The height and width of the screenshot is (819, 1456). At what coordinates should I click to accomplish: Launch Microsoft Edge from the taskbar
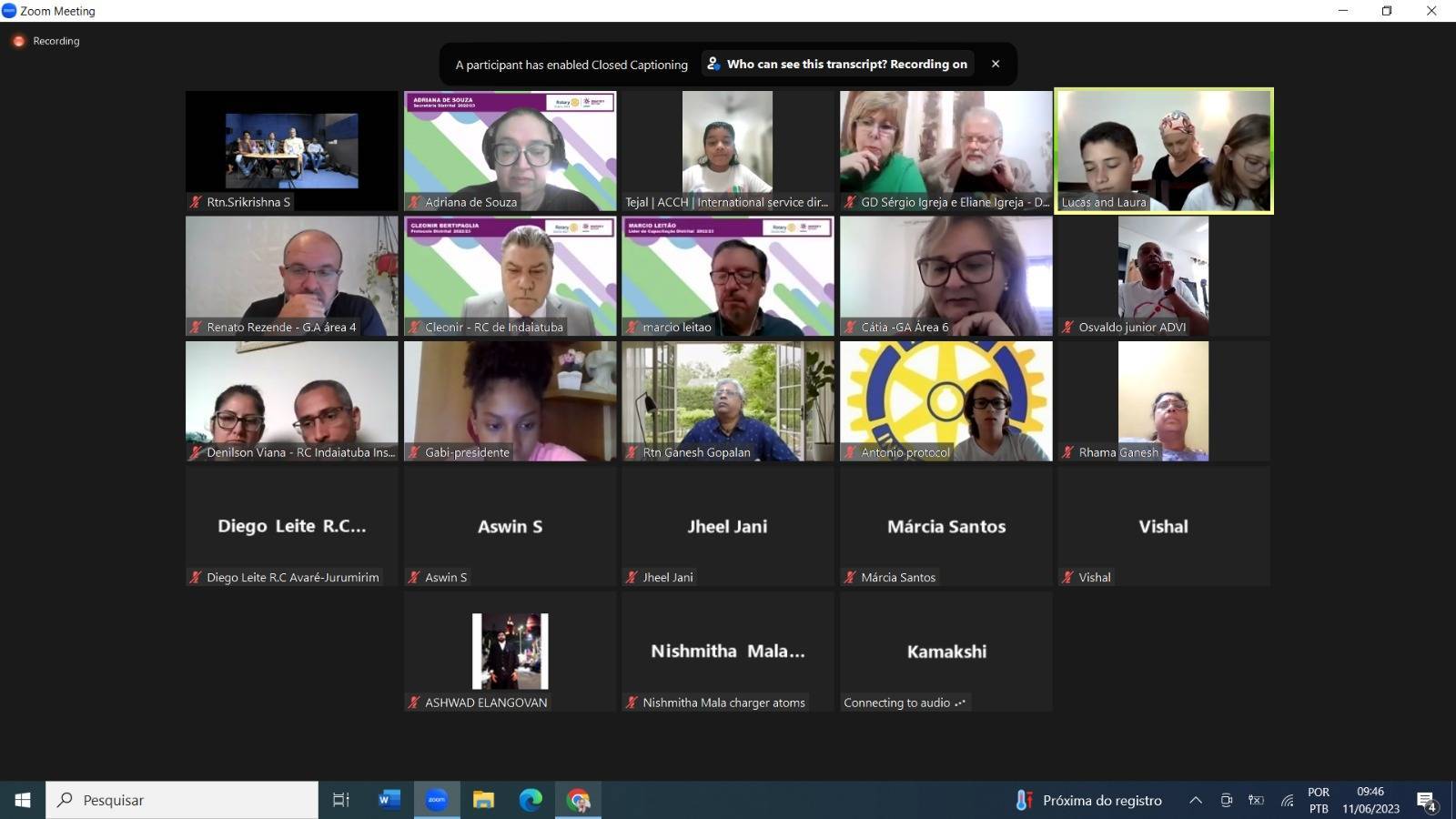pos(531,800)
